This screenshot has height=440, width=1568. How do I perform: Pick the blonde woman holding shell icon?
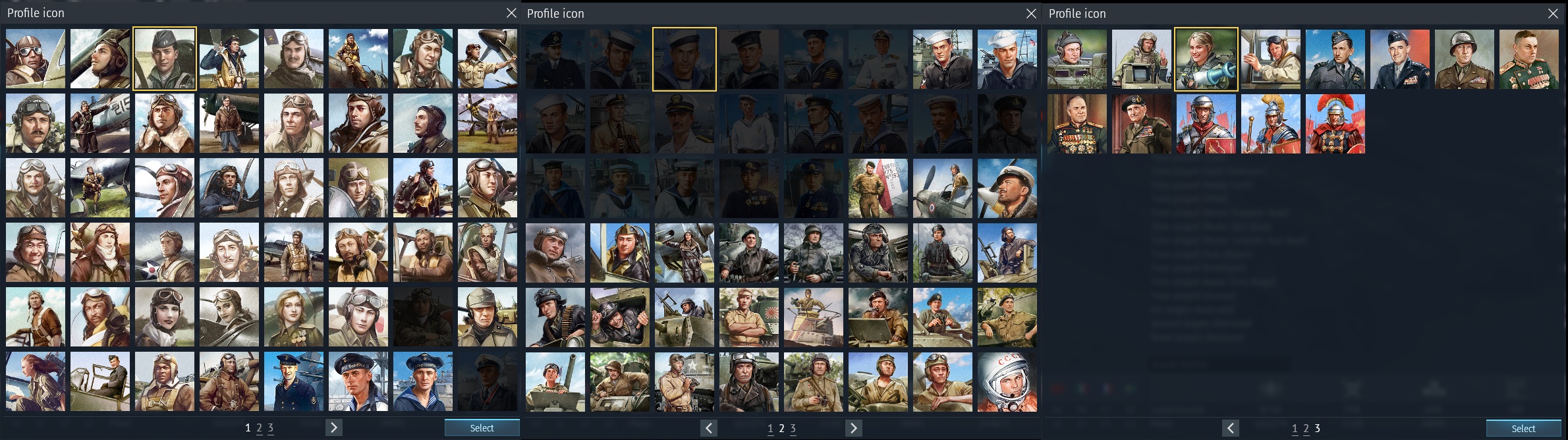click(1206, 59)
